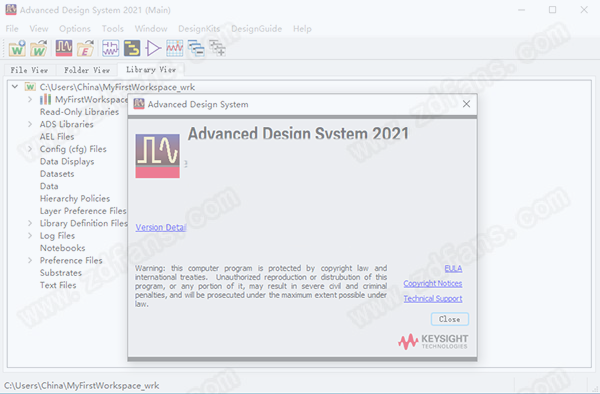The width and height of the screenshot is (600, 394).
Task: Open an example workspace (E folder icon)
Action: pos(85,48)
